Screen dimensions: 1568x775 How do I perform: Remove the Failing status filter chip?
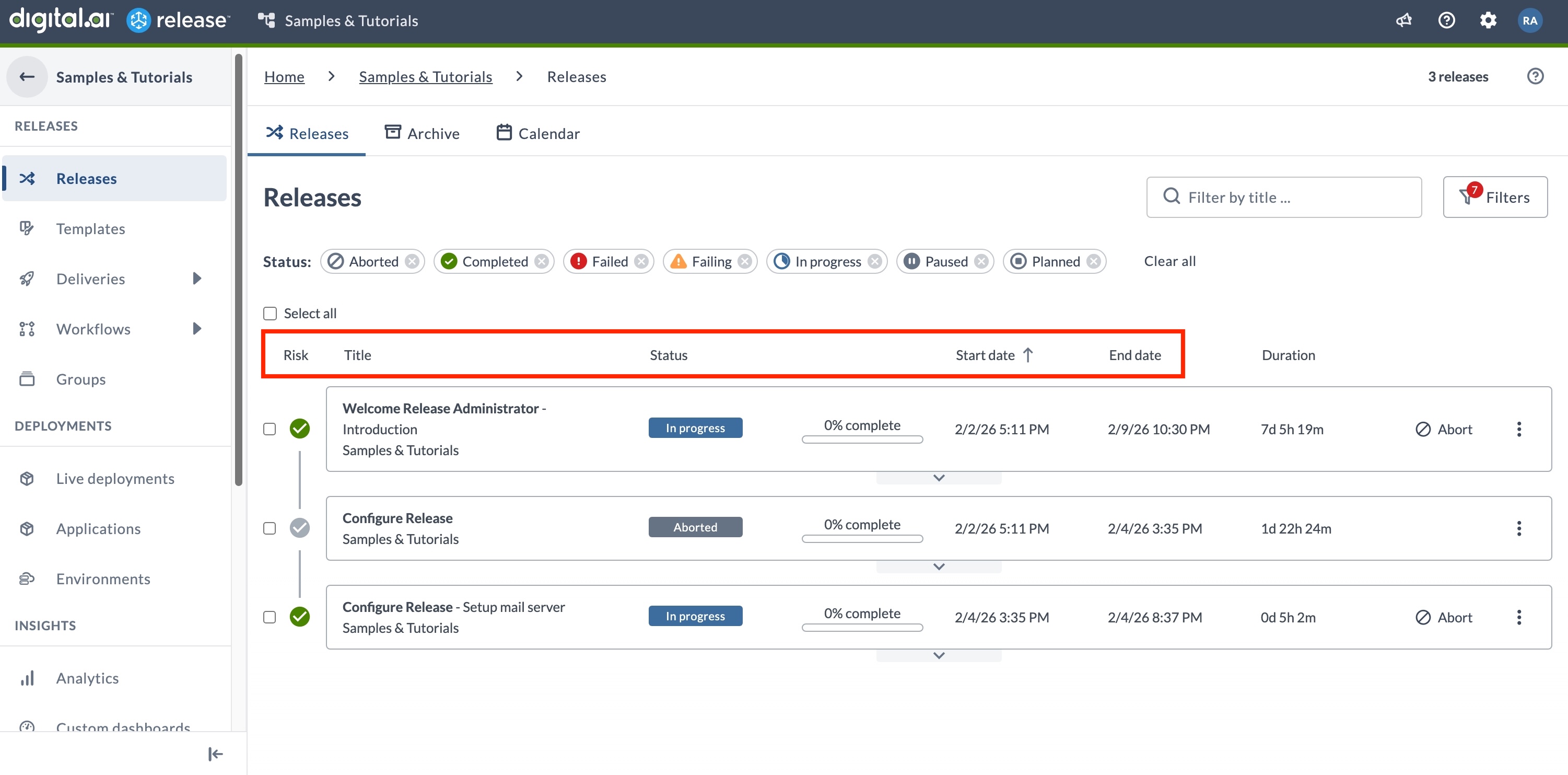(x=744, y=261)
